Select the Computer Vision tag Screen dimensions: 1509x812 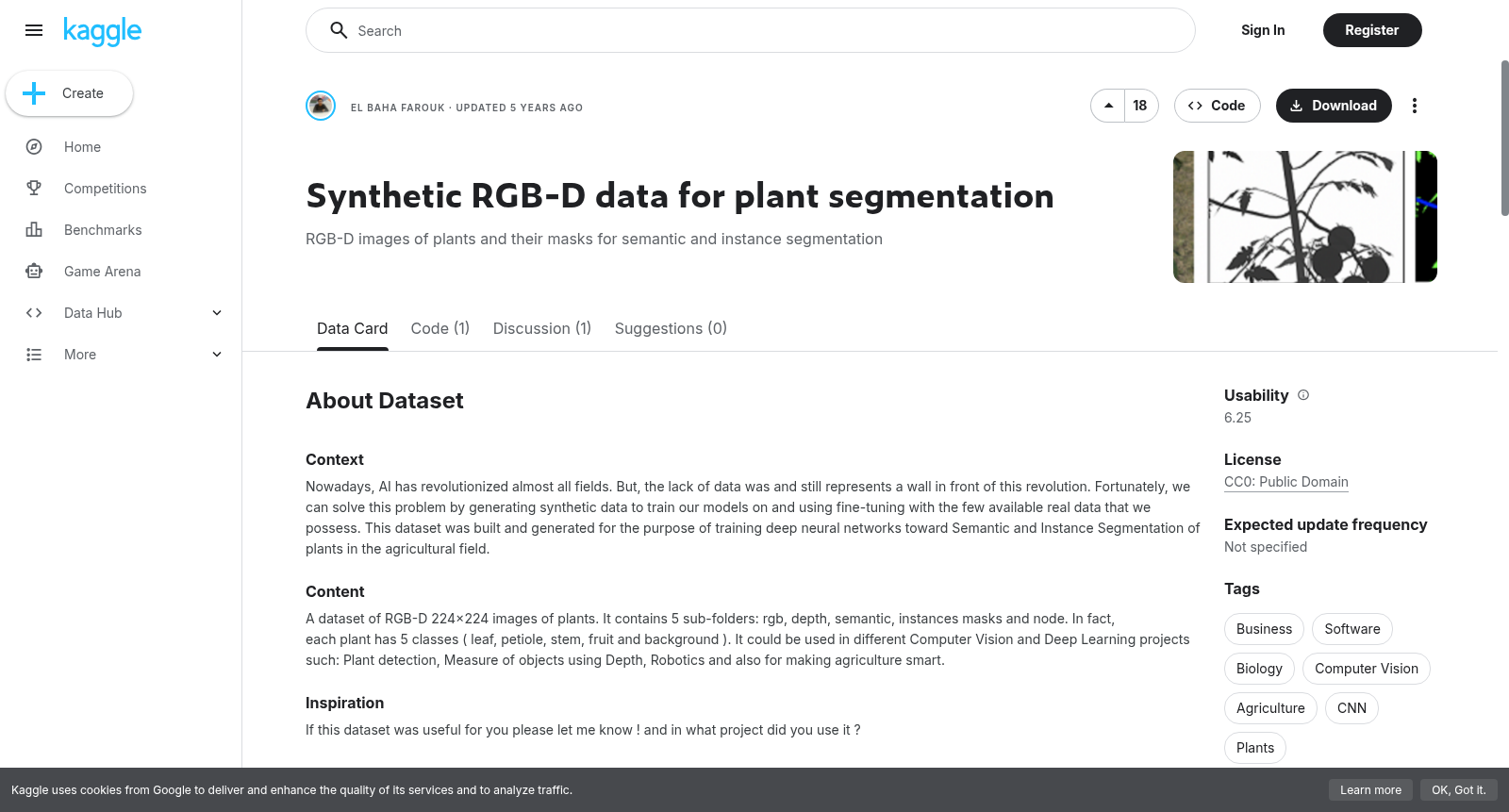[1367, 669]
